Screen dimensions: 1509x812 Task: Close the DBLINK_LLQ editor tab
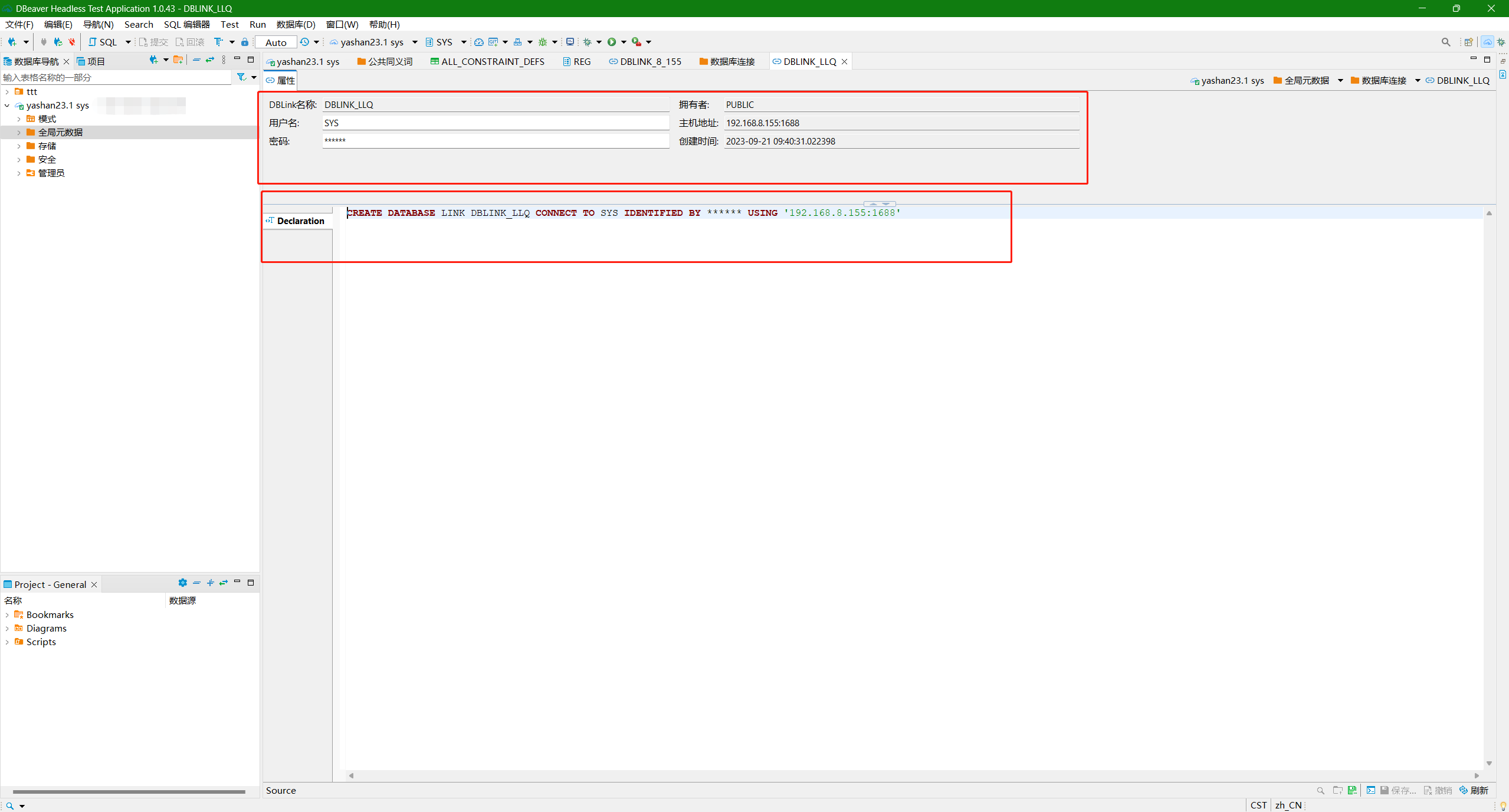point(844,61)
